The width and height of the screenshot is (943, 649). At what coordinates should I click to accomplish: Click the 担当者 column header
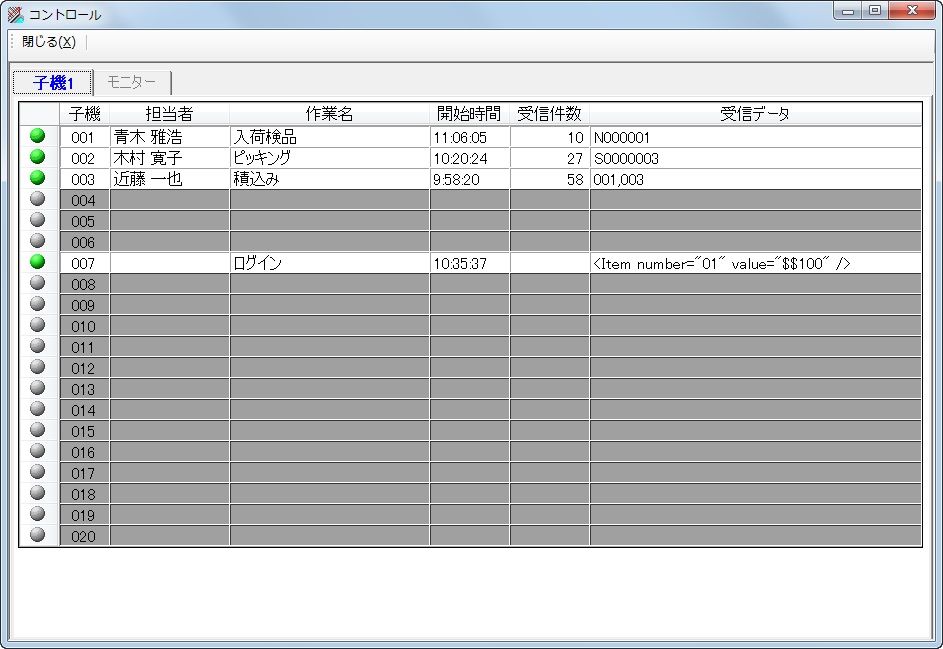point(169,114)
